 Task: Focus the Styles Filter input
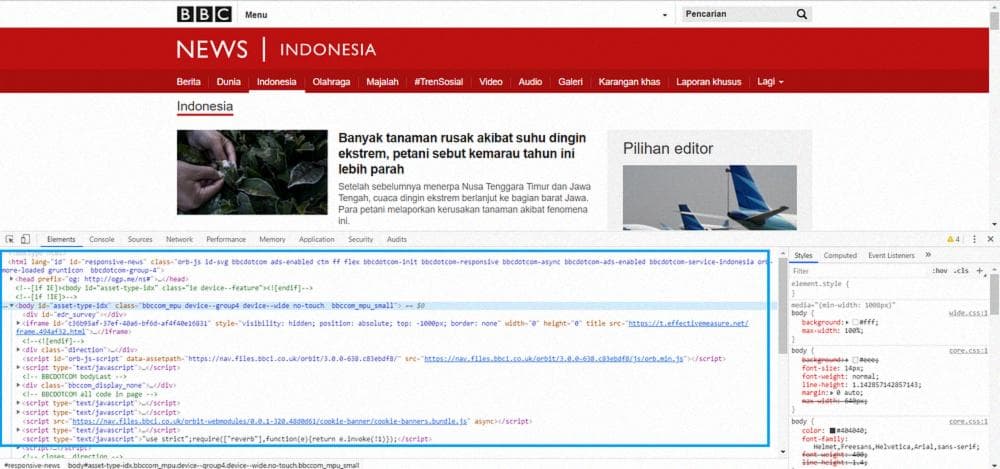coord(858,271)
